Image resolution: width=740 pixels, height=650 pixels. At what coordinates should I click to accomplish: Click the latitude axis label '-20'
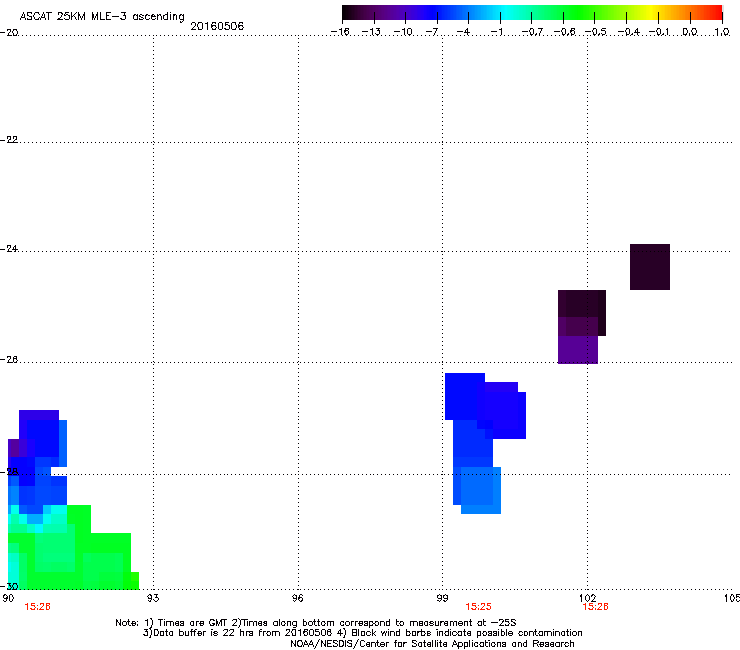9,33
